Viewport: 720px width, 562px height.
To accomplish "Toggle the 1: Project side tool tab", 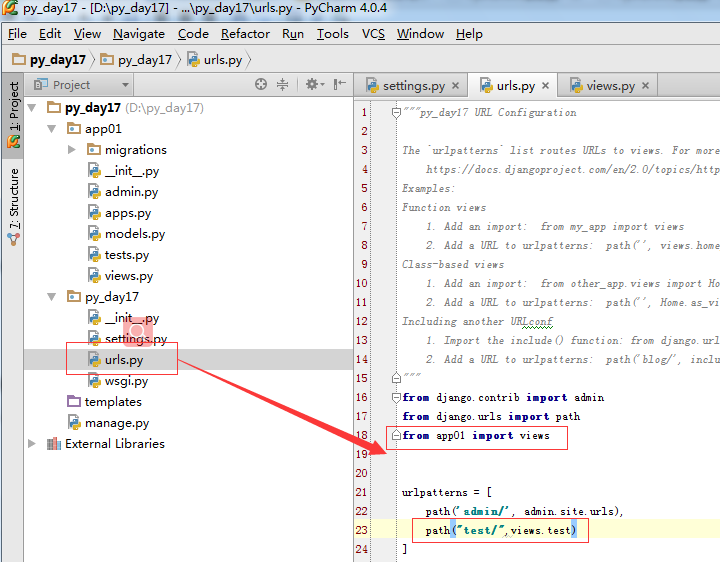I will (13, 106).
